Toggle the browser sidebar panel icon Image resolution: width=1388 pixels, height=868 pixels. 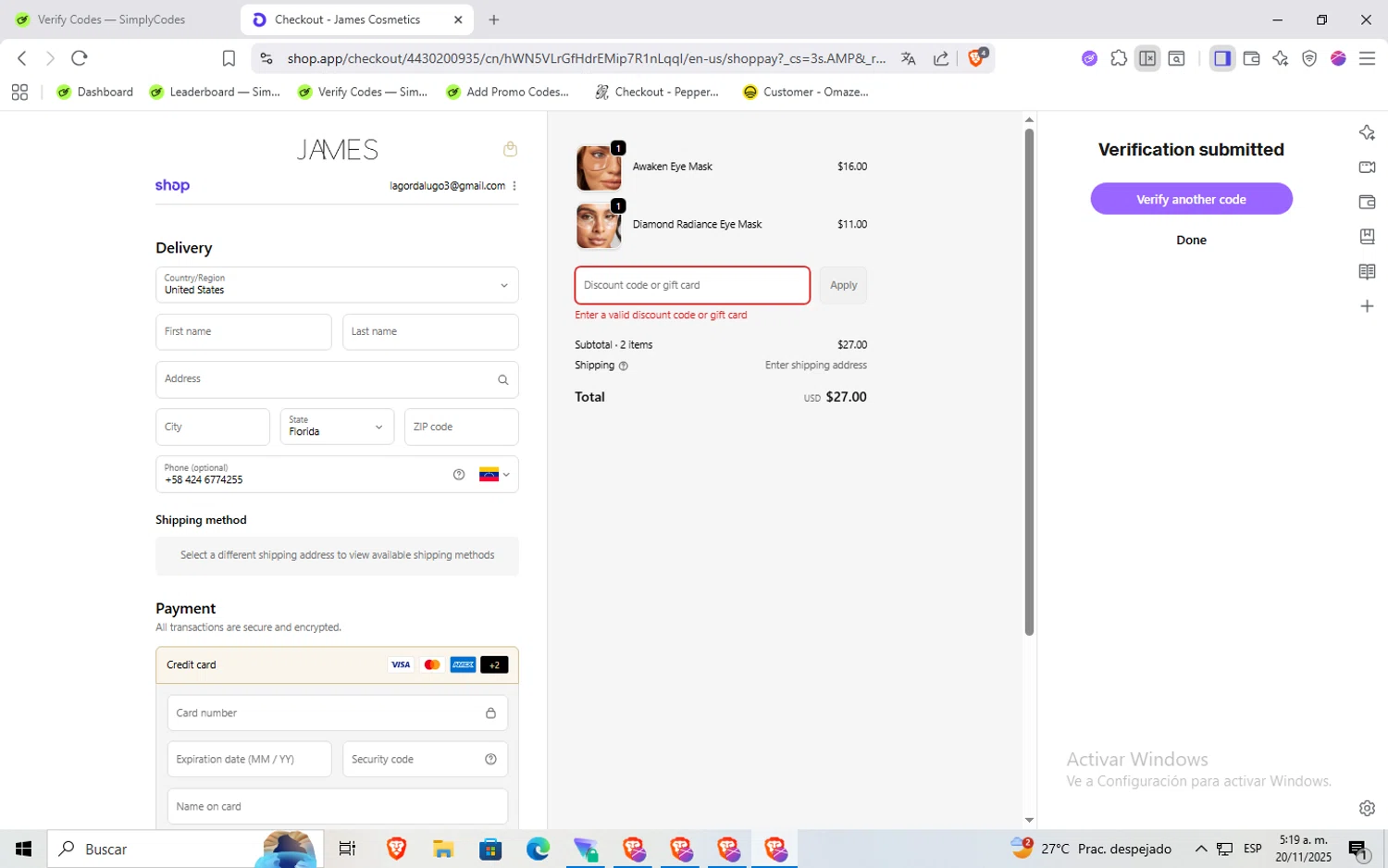[x=1222, y=58]
